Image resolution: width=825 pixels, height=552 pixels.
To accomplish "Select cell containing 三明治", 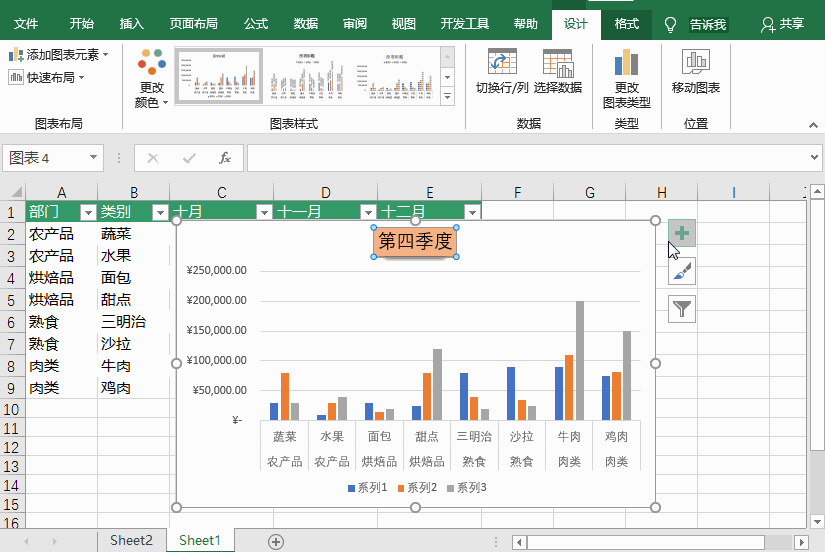I will click(x=134, y=322).
